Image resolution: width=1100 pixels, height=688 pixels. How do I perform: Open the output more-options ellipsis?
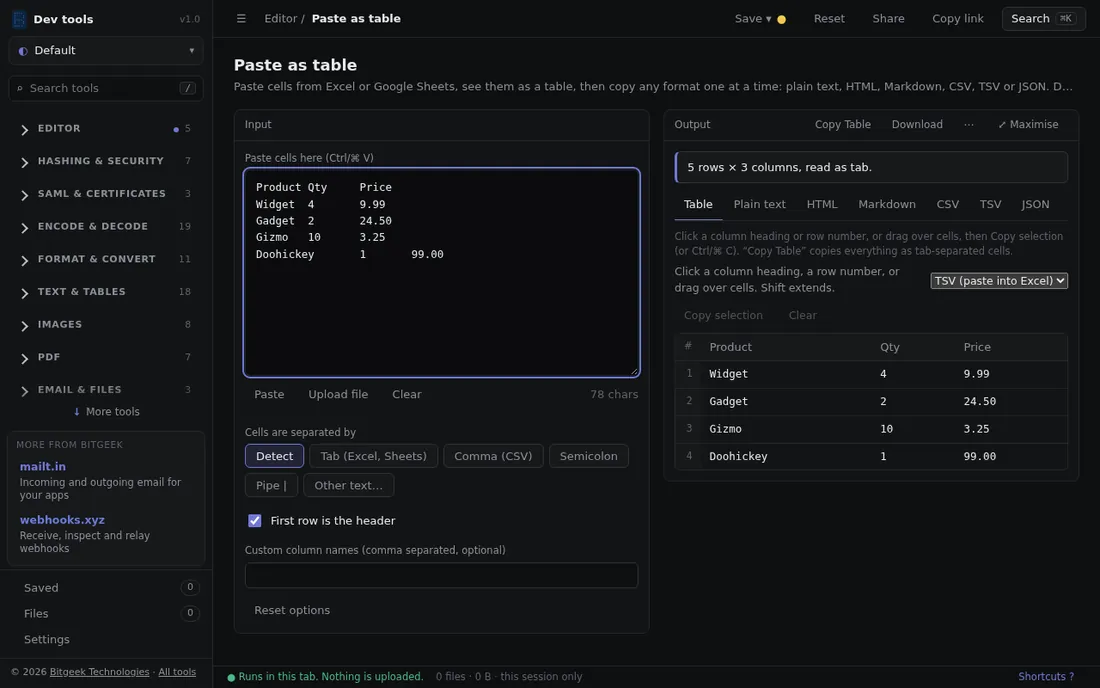968,124
